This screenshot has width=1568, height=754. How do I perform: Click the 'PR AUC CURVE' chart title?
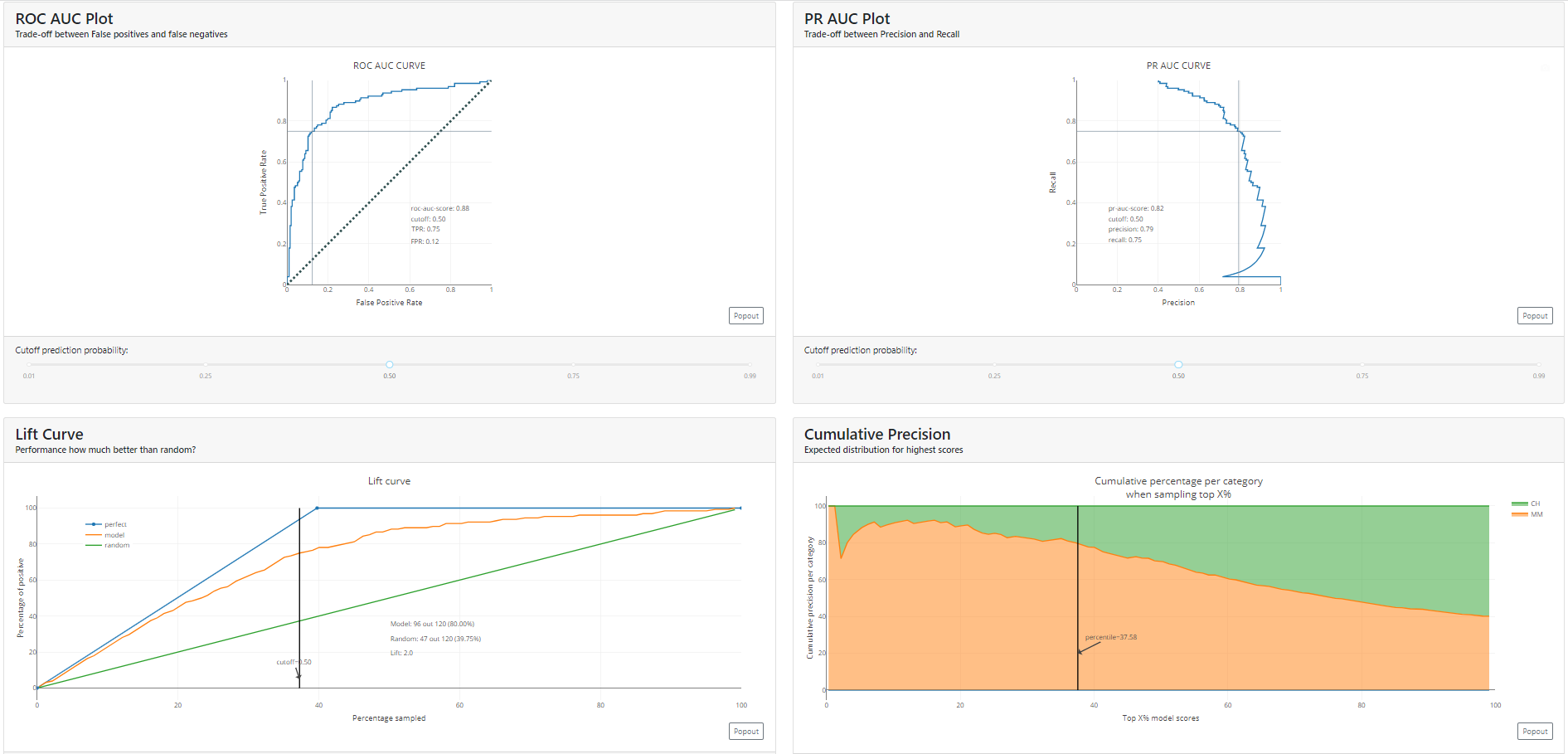coord(1178,66)
